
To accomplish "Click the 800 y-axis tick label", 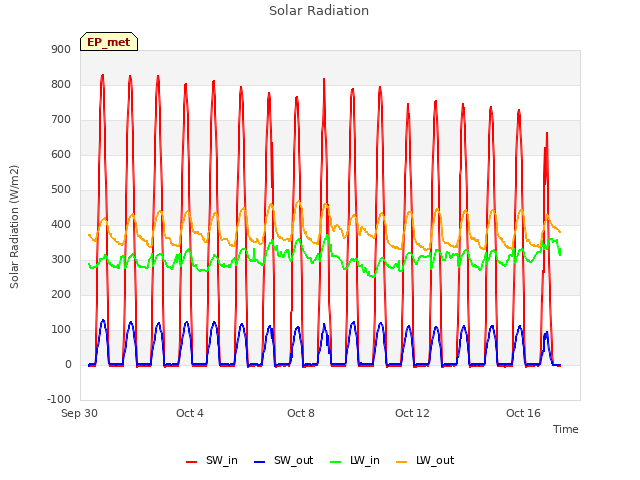I will click(x=61, y=85).
